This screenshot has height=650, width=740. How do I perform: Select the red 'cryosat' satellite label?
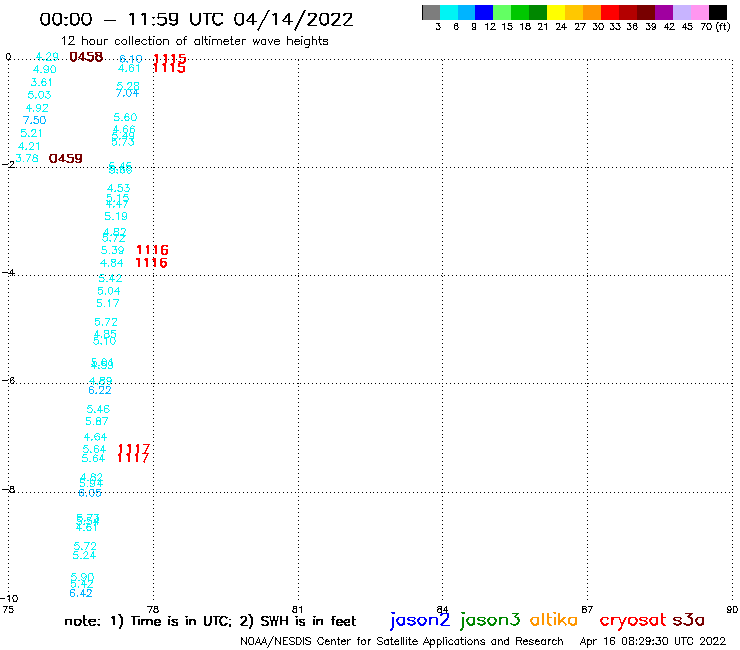633,621
